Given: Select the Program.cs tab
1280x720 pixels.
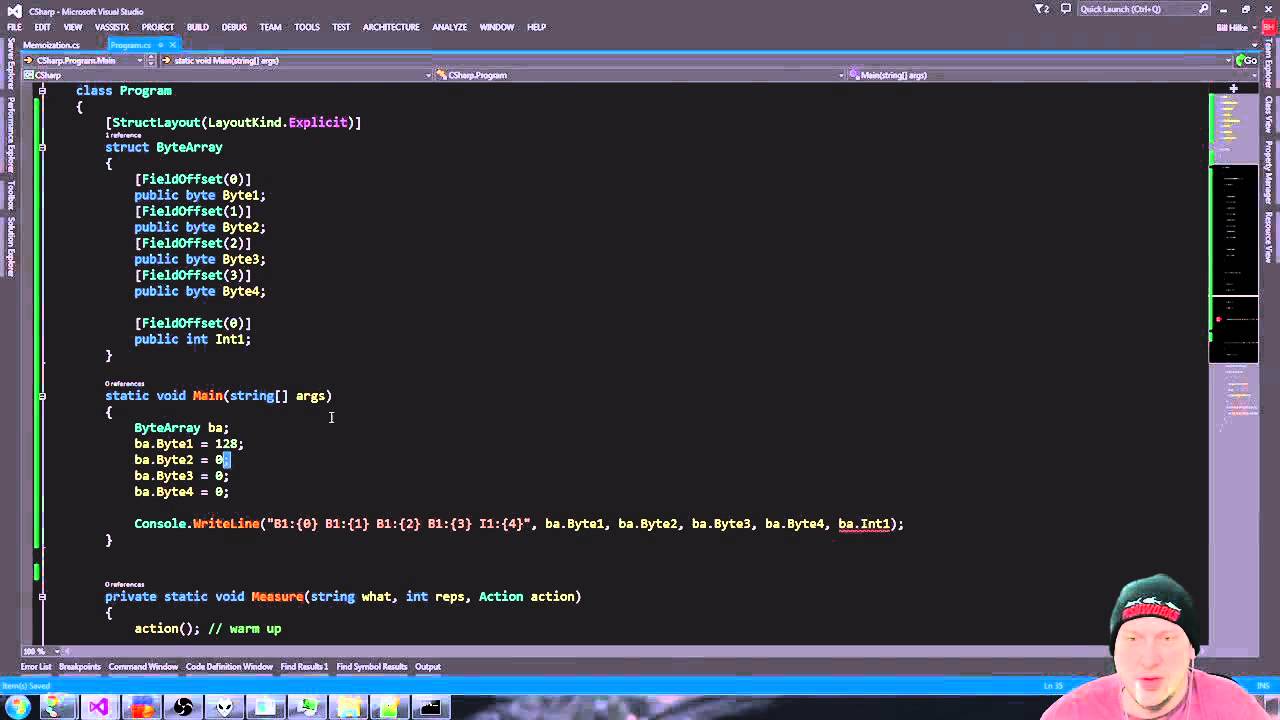Looking at the screenshot, I should [130, 45].
